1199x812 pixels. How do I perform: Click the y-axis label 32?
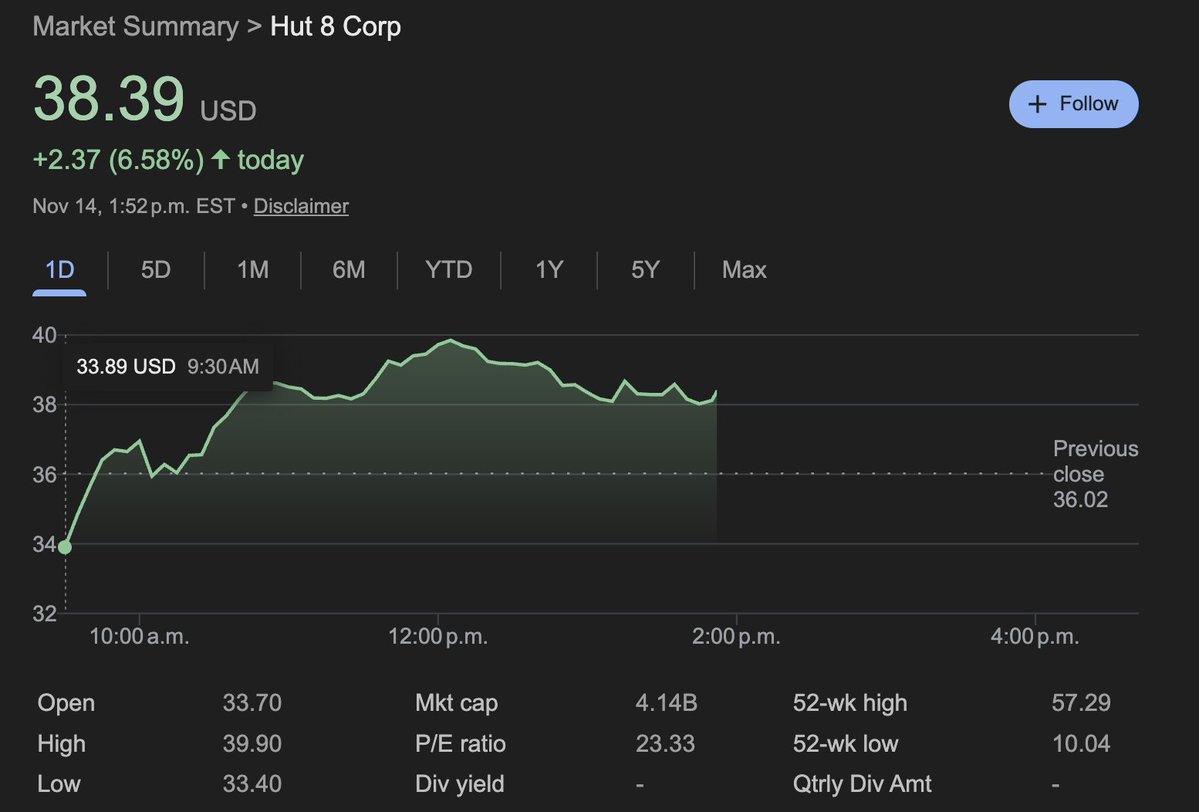tap(44, 613)
